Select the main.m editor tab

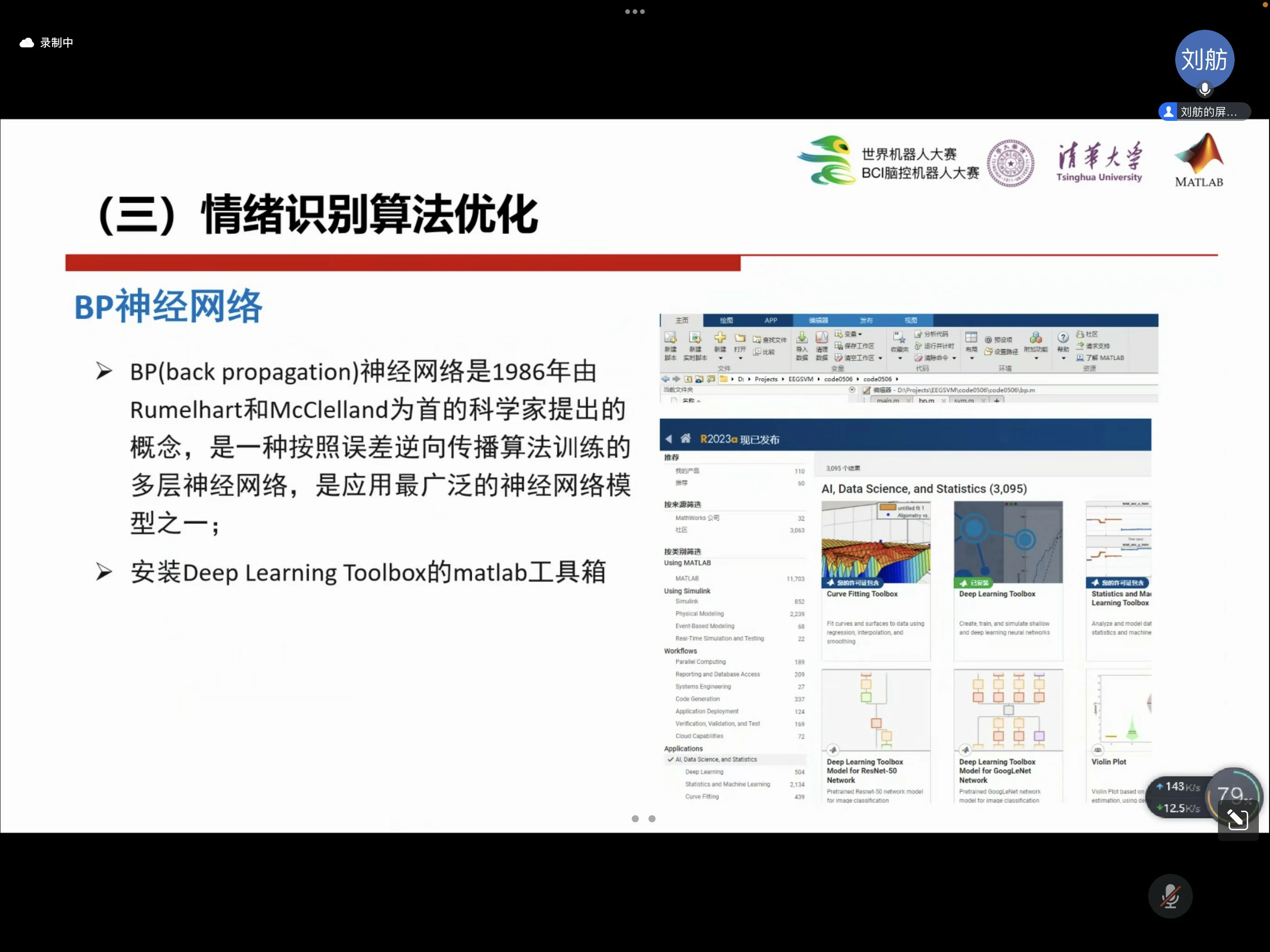[x=887, y=401]
